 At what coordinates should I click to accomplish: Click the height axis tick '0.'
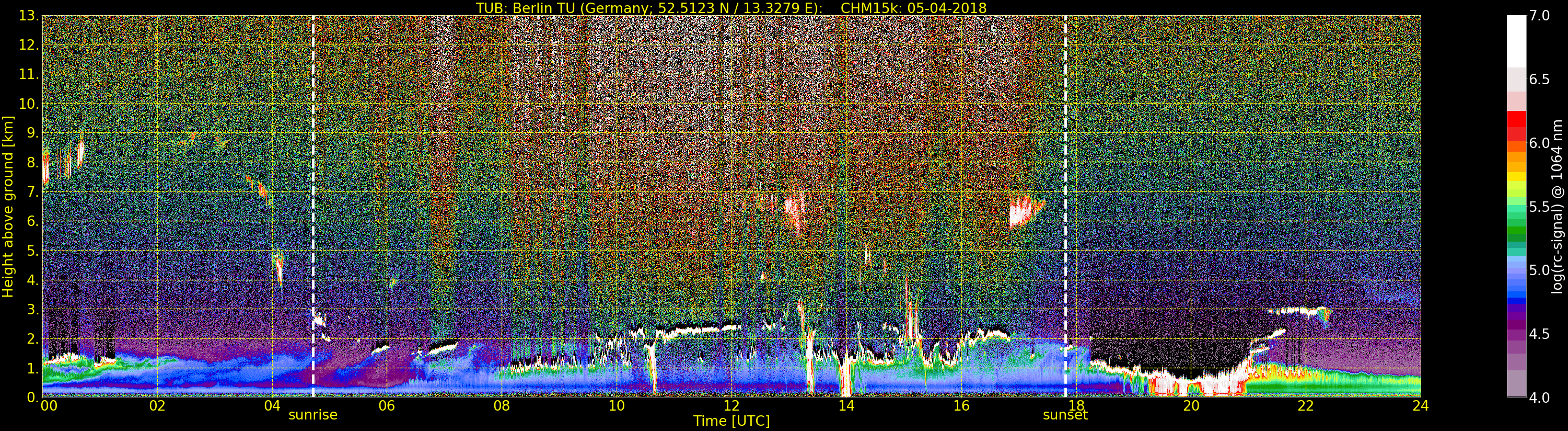32,398
